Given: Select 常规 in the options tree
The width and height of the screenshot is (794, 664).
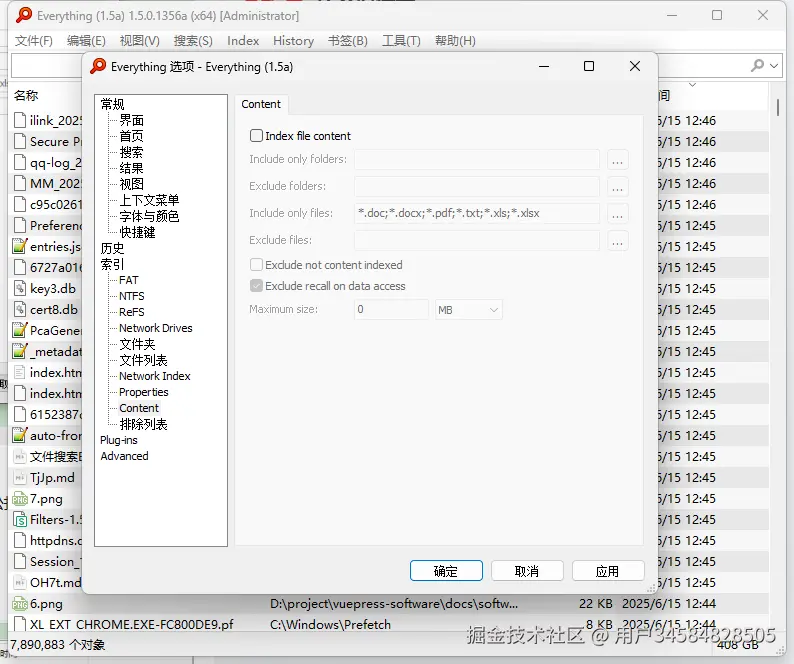Looking at the screenshot, I should (x=112, y=104).
